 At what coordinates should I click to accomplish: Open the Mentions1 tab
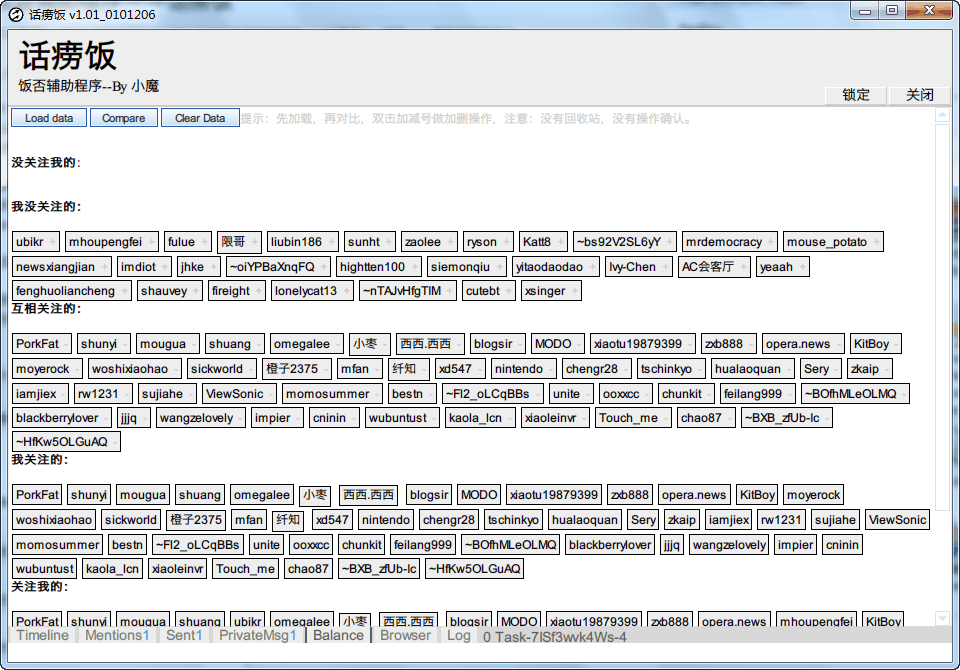pos(117,635)
